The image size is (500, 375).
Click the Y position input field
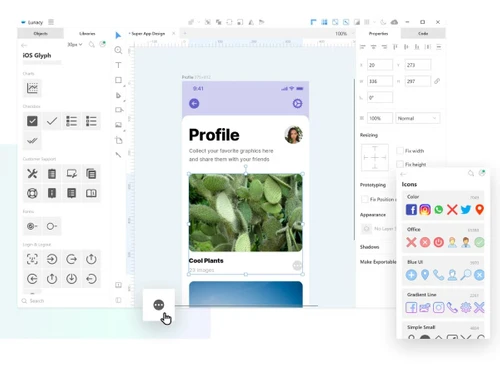(418, 65)
